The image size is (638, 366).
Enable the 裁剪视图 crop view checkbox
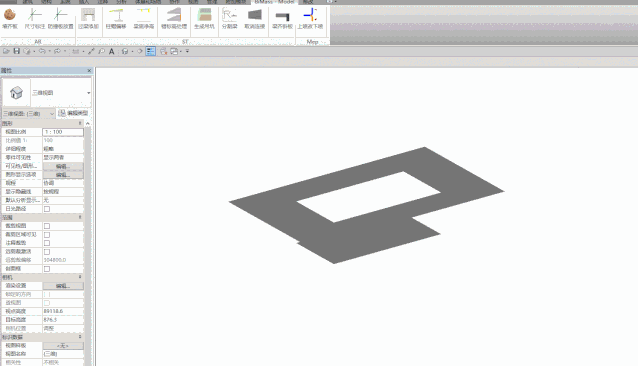click(47, 226)
